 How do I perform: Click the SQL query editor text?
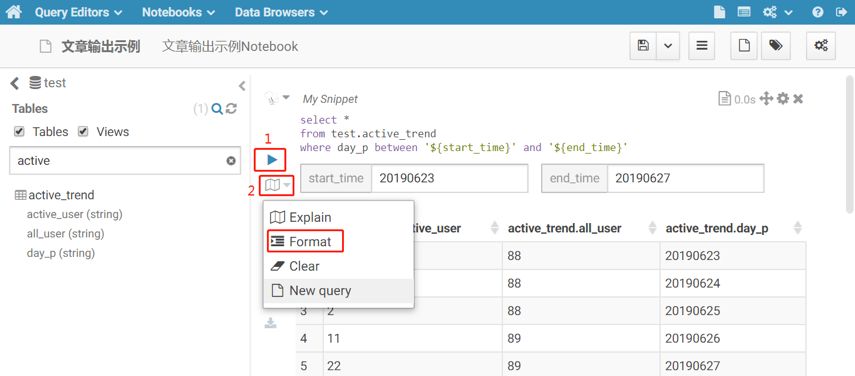tap(464, 134)
